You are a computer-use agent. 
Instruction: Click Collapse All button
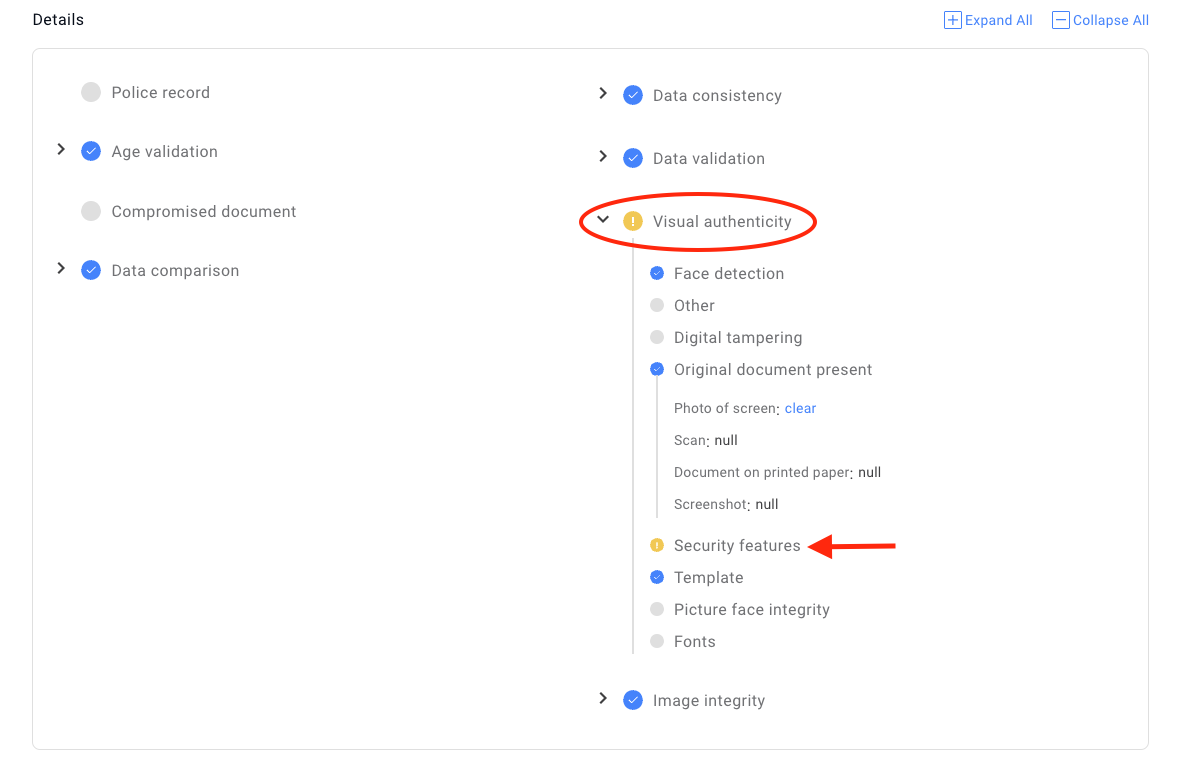pos(1100,20)
